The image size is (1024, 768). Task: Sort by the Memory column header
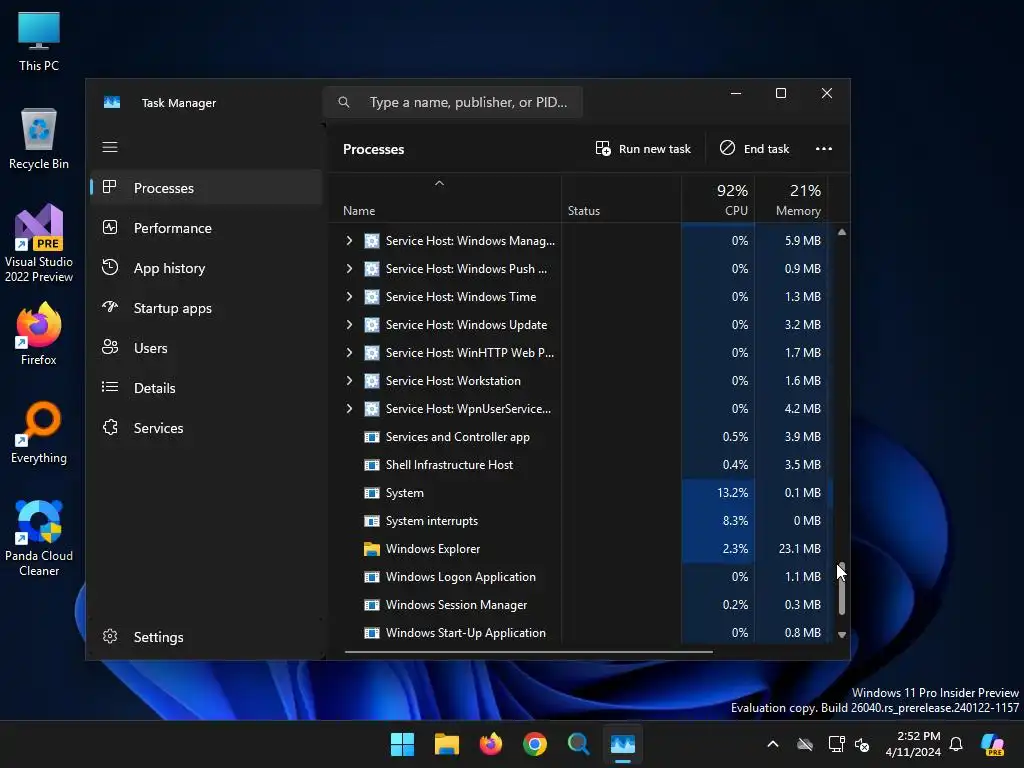click(792, 199)
